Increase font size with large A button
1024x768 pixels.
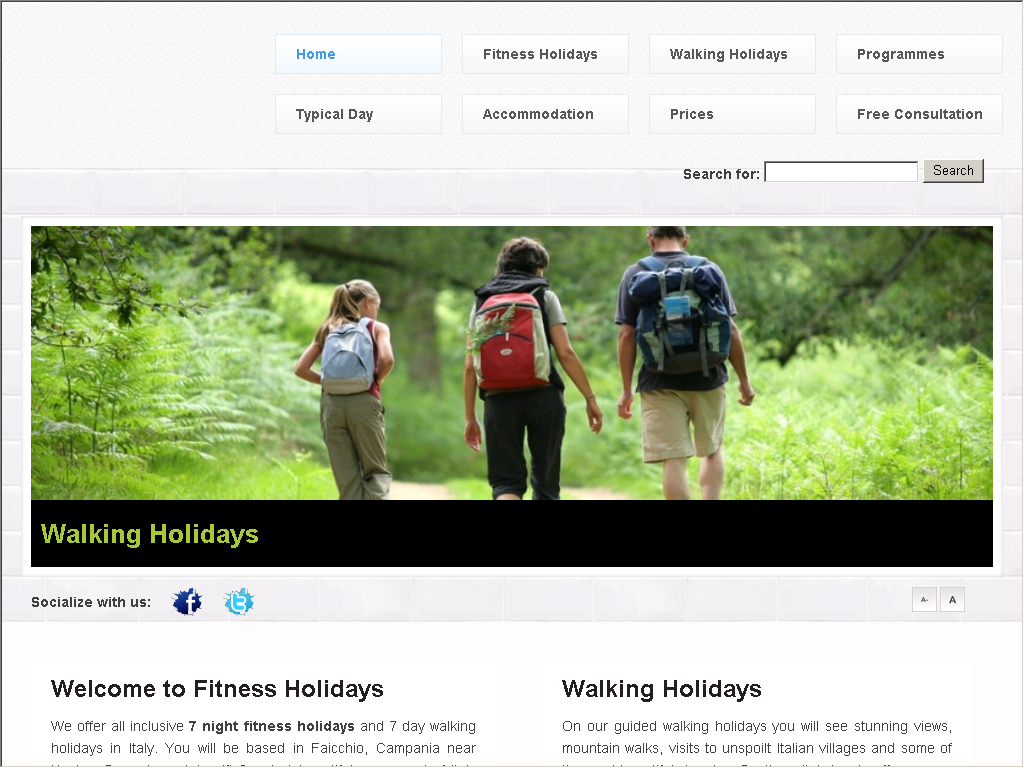pos(952,600)
